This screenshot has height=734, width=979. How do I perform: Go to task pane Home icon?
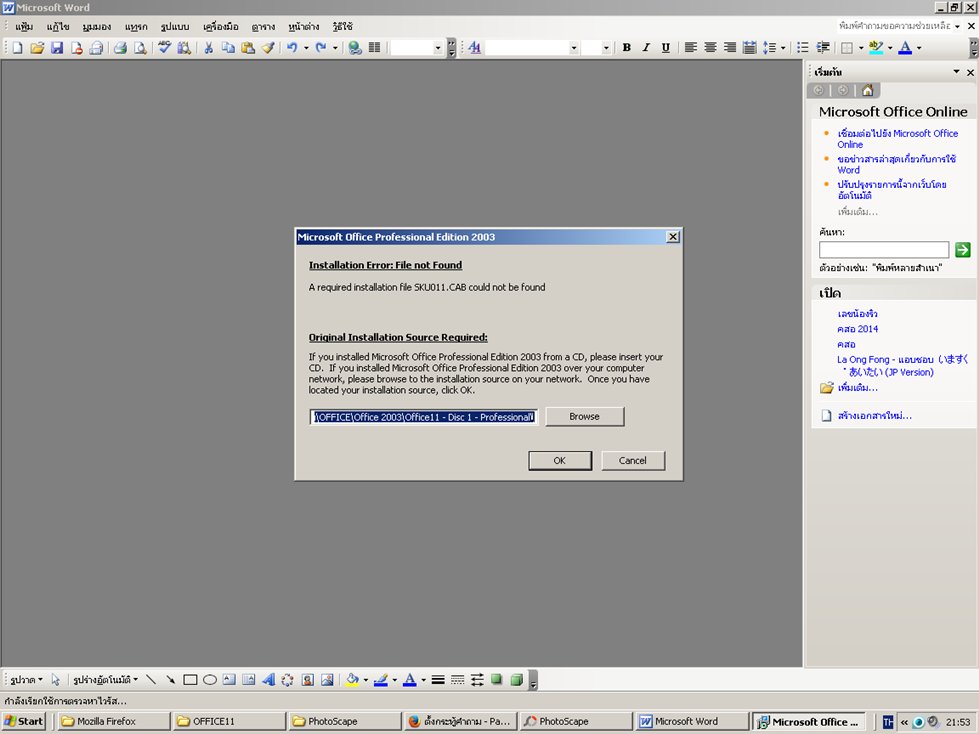867,91
